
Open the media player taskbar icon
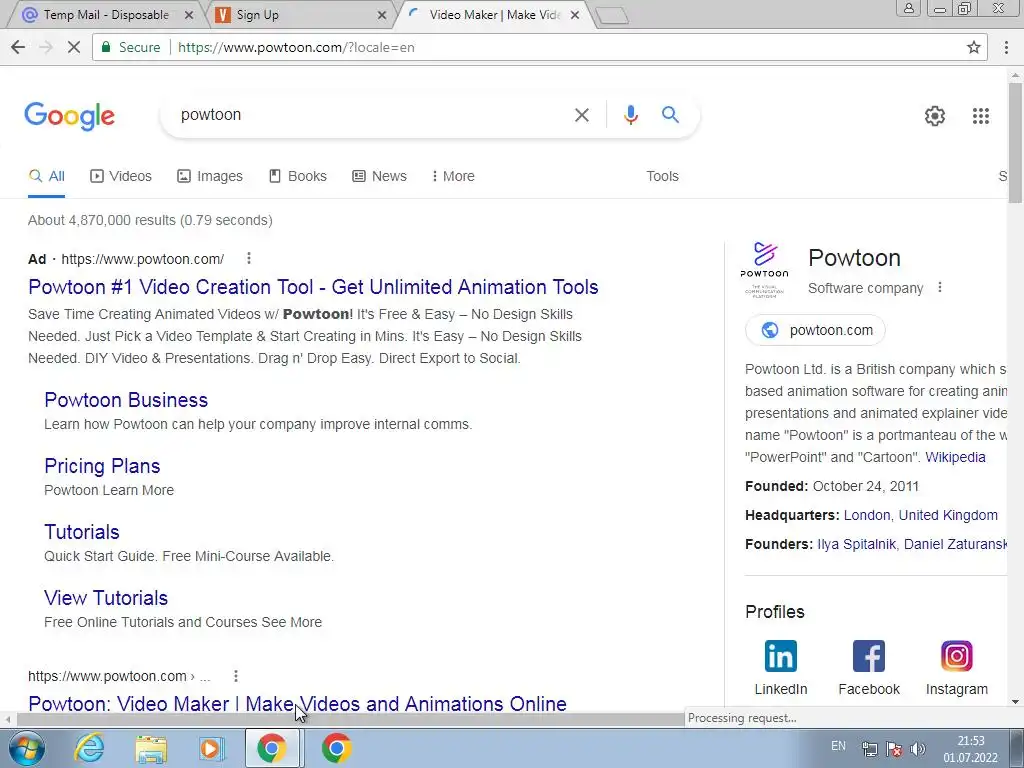(x=211, y=748)
